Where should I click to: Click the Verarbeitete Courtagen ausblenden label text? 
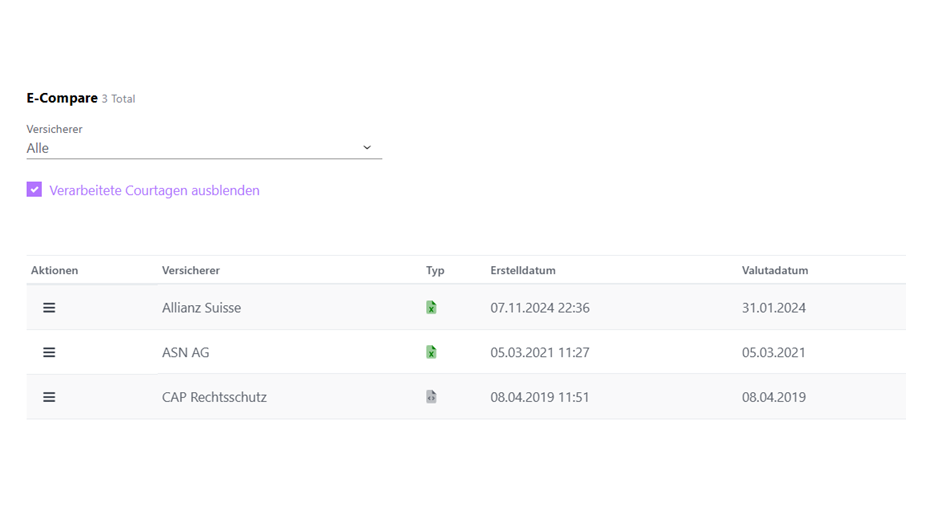point(154,190)
